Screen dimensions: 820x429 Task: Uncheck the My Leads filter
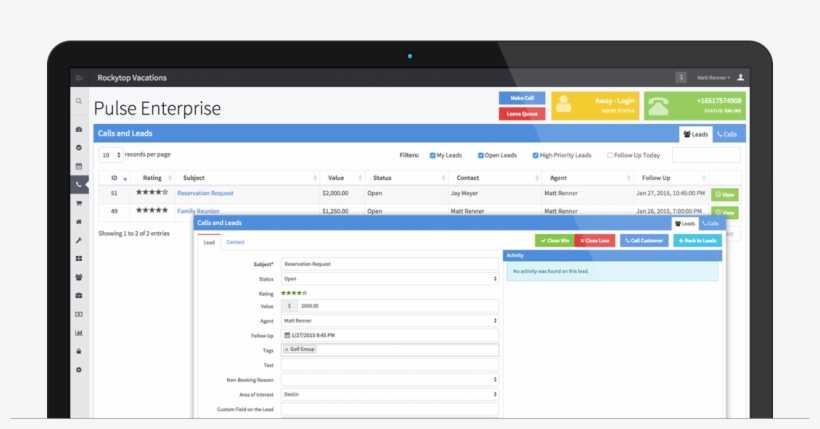point(432,155)
